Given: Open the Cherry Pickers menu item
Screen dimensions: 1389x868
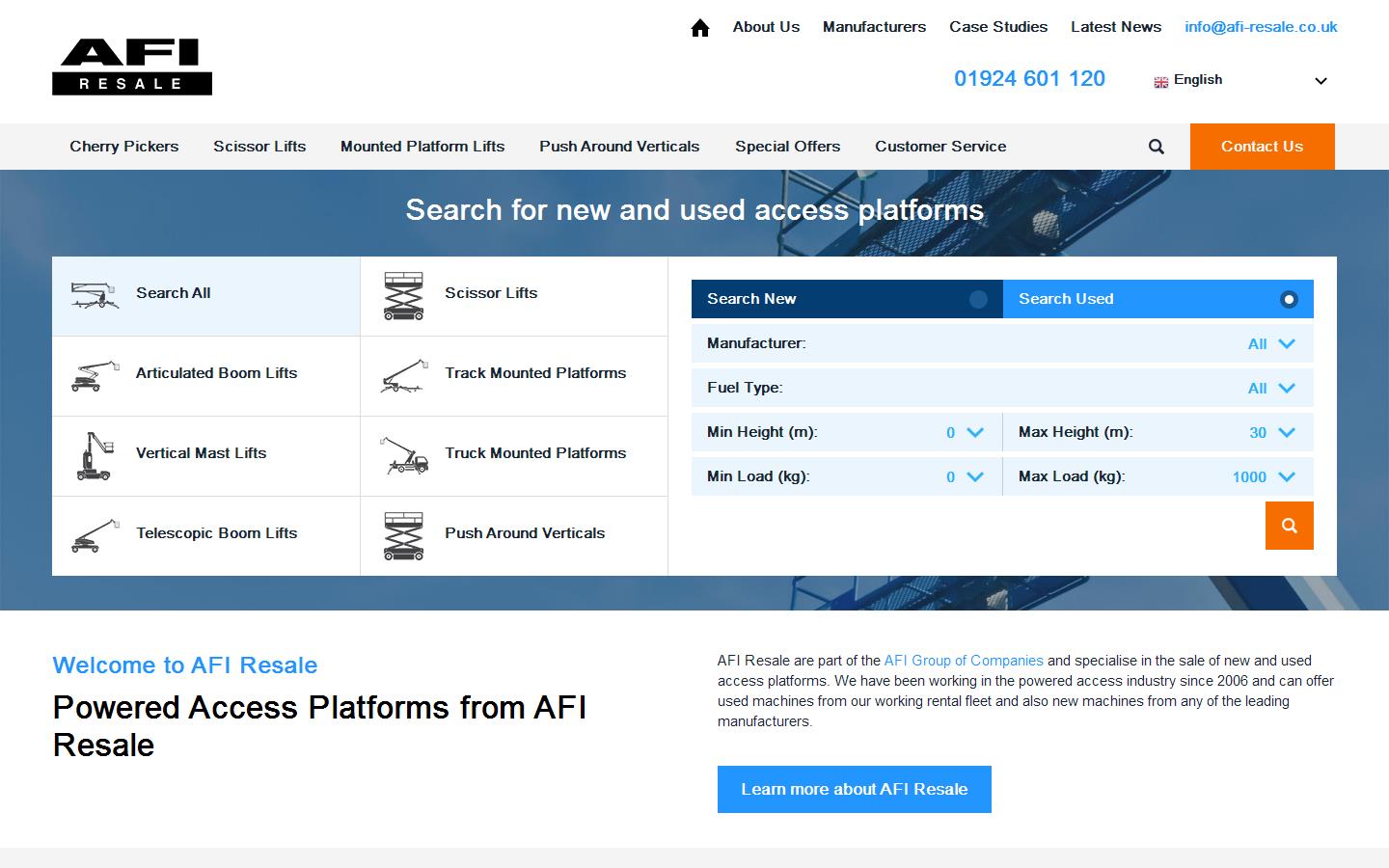Looking at the screenshot, I should pos(123,147).
